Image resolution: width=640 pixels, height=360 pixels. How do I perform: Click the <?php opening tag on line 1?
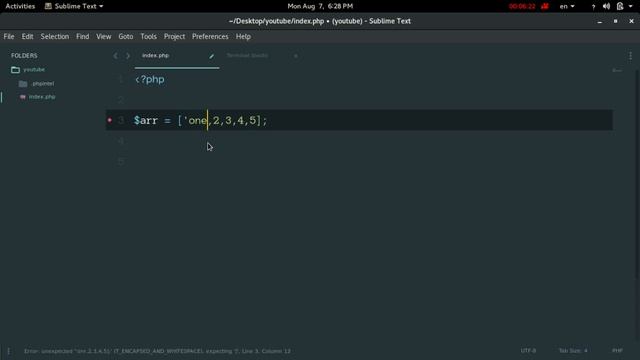(x=150, y=79)
